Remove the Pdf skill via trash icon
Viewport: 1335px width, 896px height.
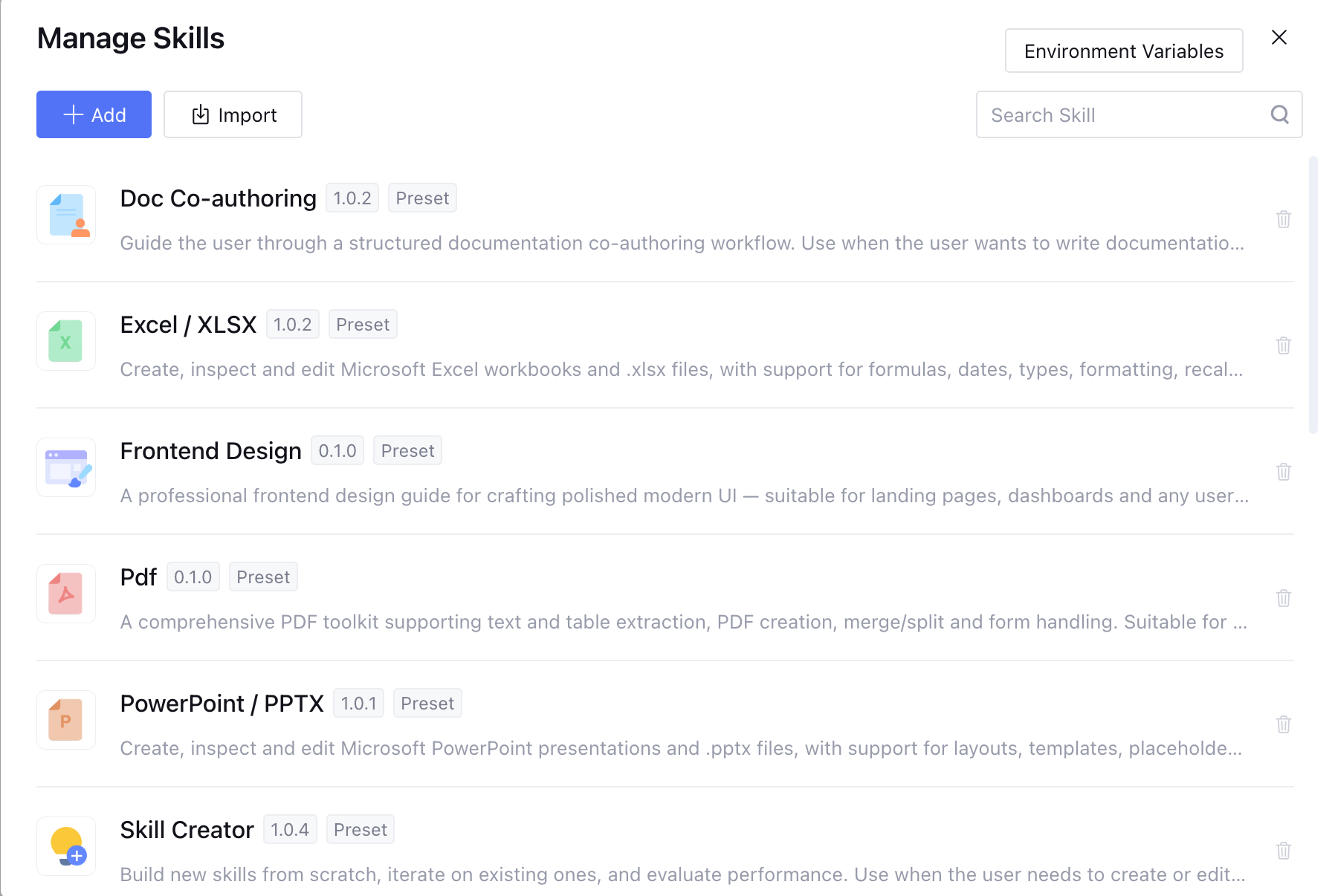(x=1283, y=598)
